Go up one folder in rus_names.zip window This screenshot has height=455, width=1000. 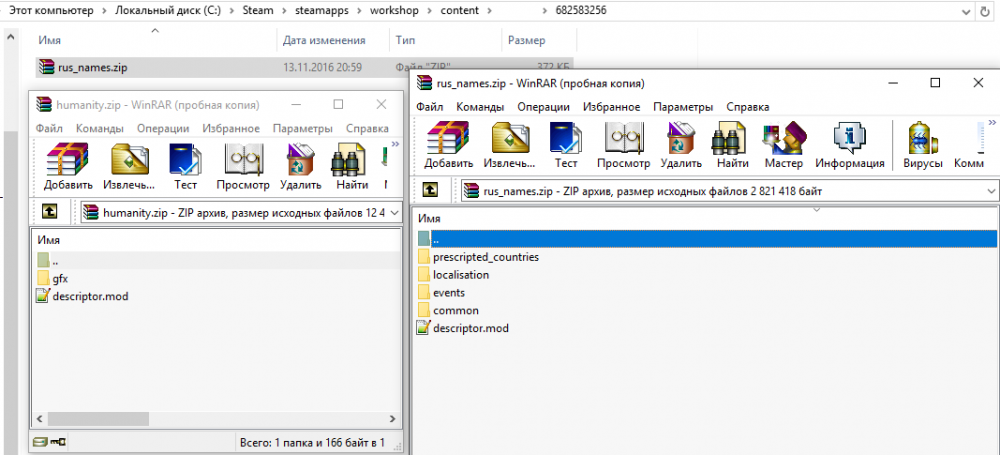click(431, 190)
